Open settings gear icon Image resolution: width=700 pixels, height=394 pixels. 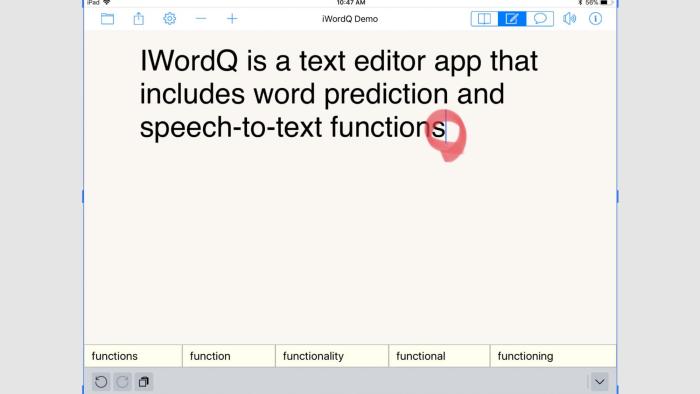tap(170, 19)
